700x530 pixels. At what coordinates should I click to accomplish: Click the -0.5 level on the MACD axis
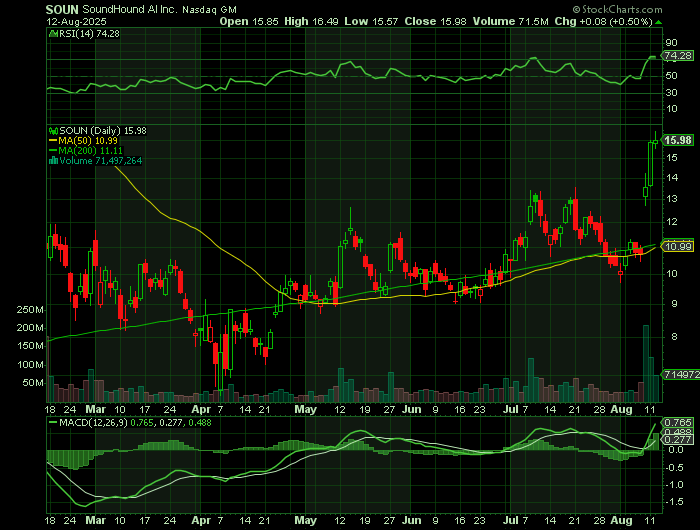click(x=674, y=467)
